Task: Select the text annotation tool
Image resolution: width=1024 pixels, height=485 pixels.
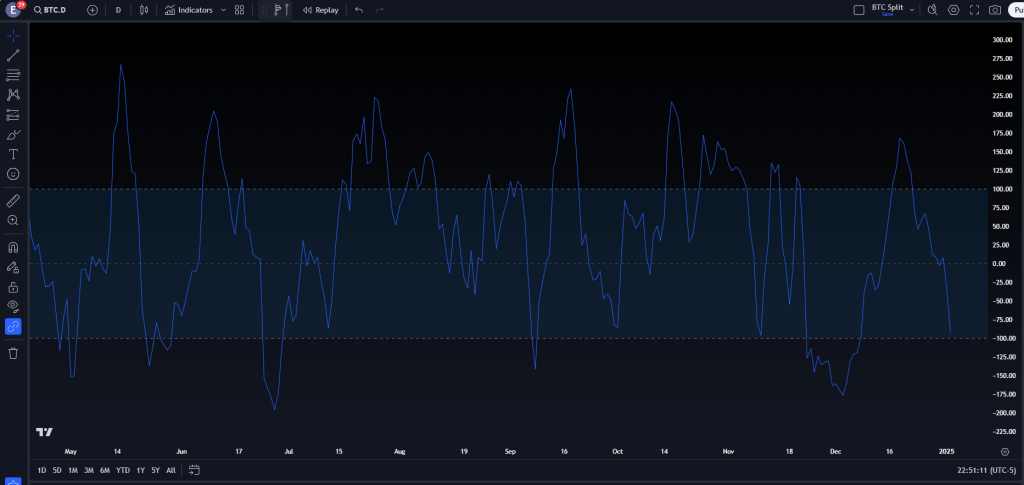Action: (13, 154)
